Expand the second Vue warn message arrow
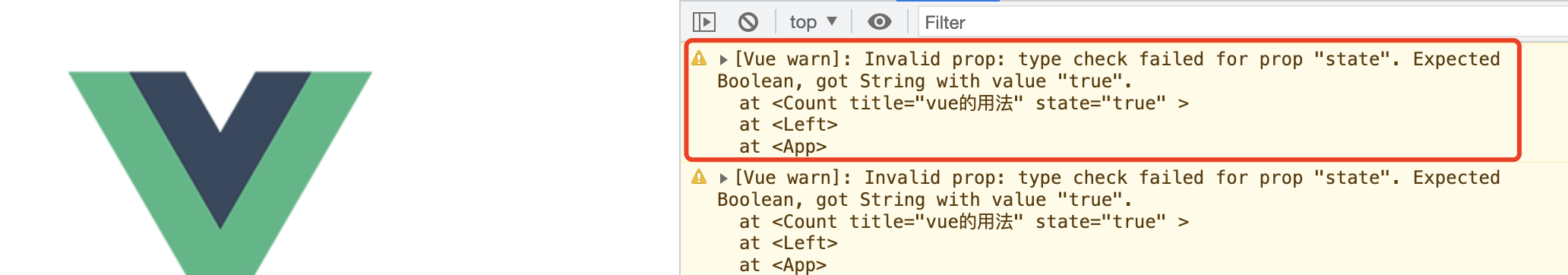 pos(723,178)
